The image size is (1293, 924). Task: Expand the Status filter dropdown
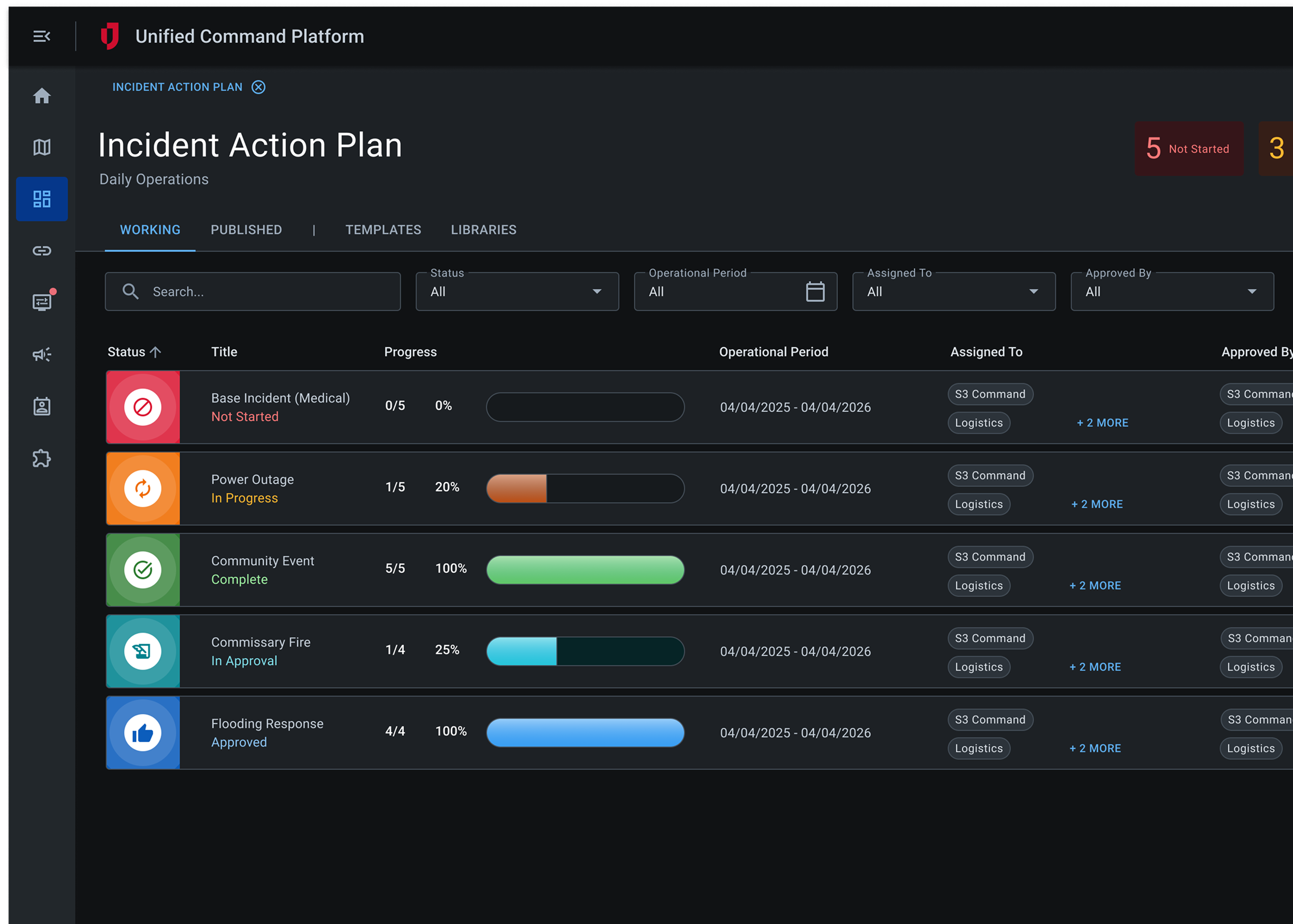[517, 292]
